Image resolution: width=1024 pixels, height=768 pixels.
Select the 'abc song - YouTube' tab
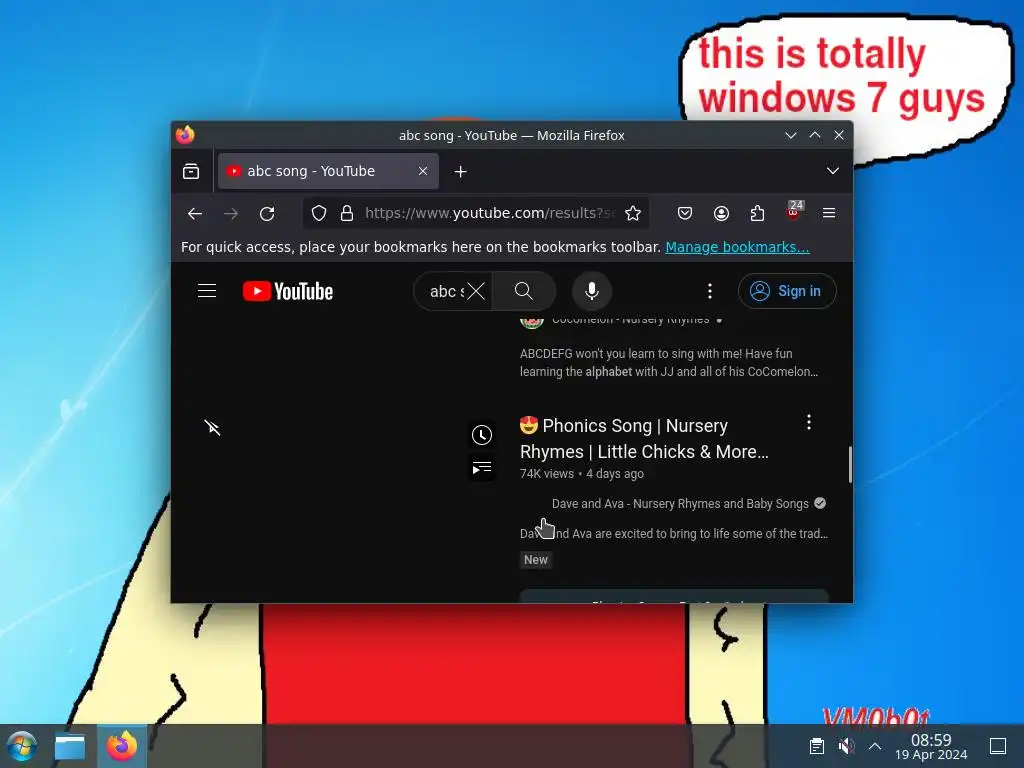pyautogui.click(x=328, y=171)
